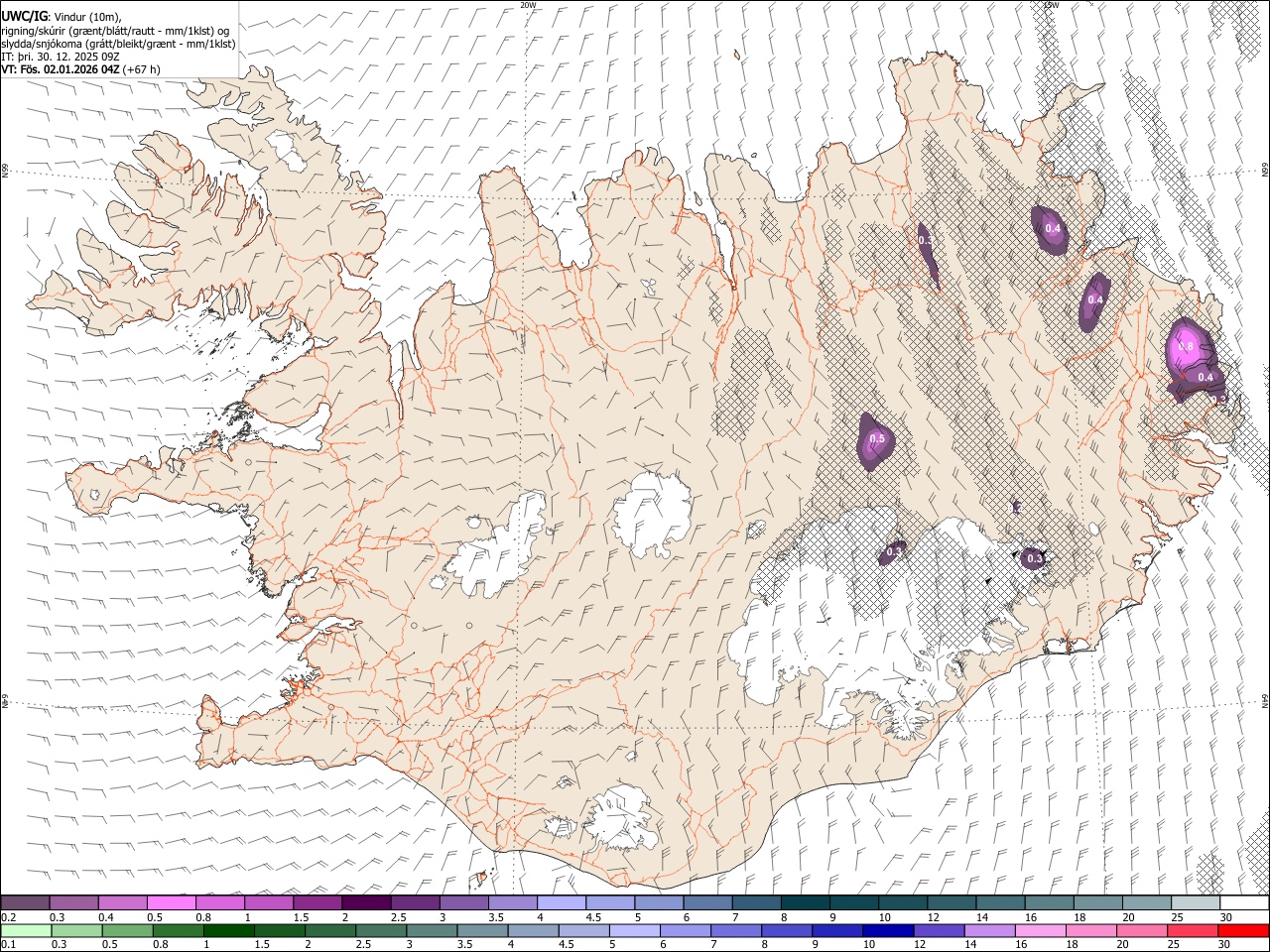Pick the bright red 30 swatch in rain scale
This screenshot has height=952, width=1270.
coord(1243,930)
